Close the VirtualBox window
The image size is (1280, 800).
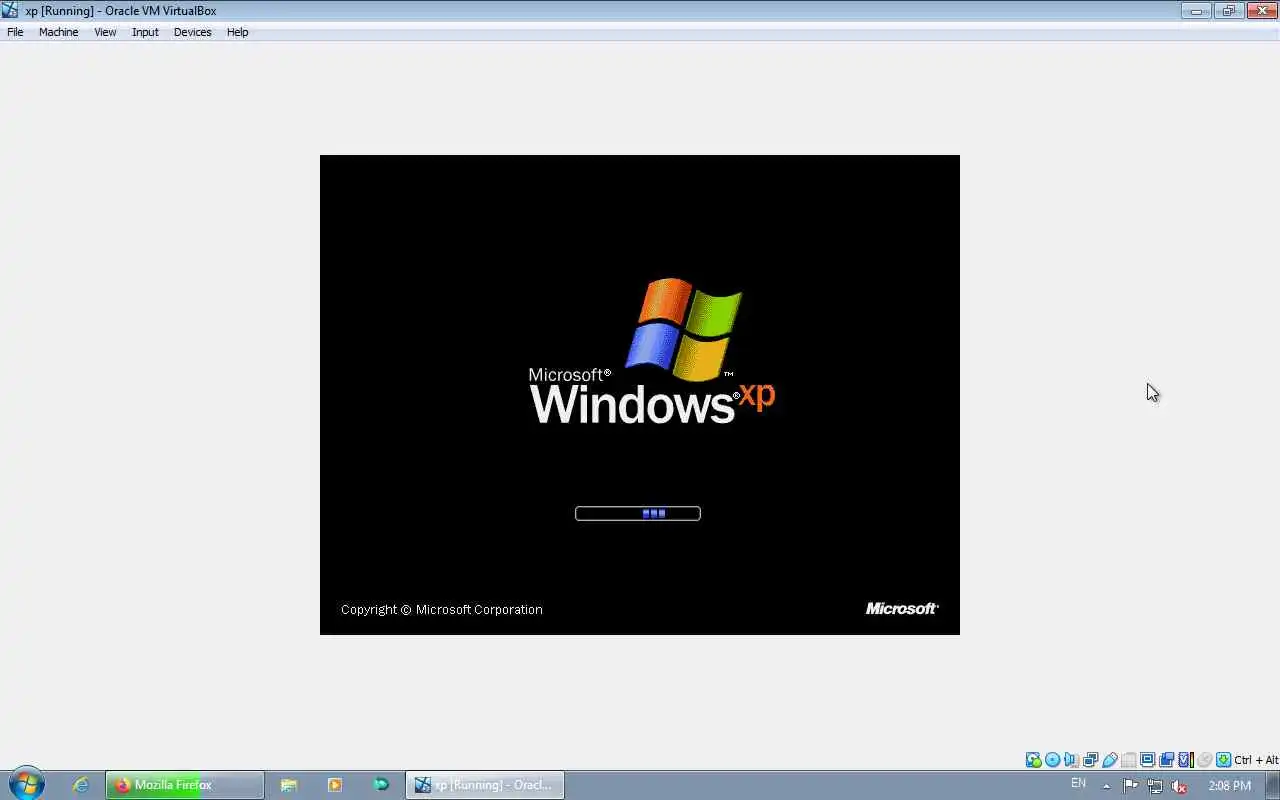(x=1260, y=11)
